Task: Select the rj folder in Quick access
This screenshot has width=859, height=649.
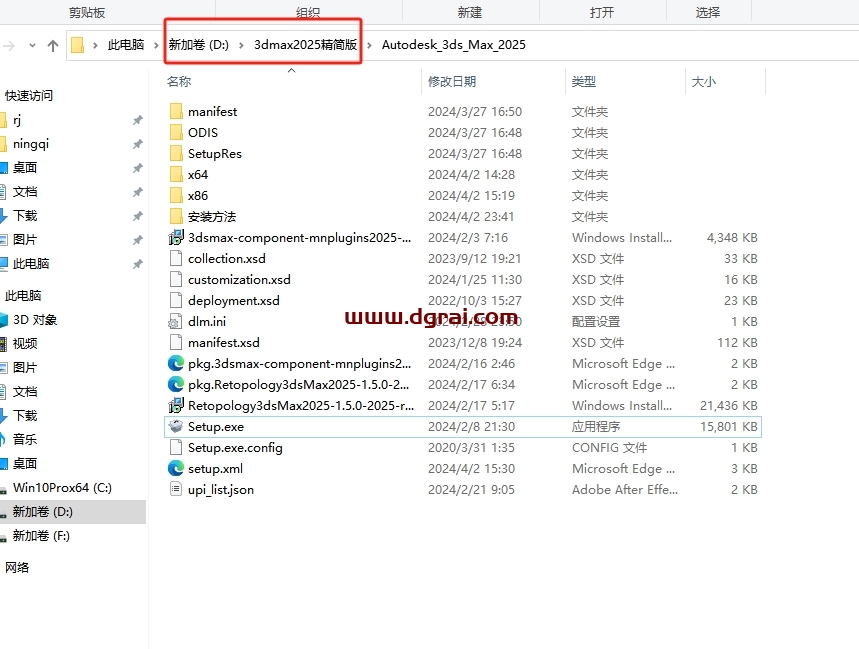Action: (17, 120)
